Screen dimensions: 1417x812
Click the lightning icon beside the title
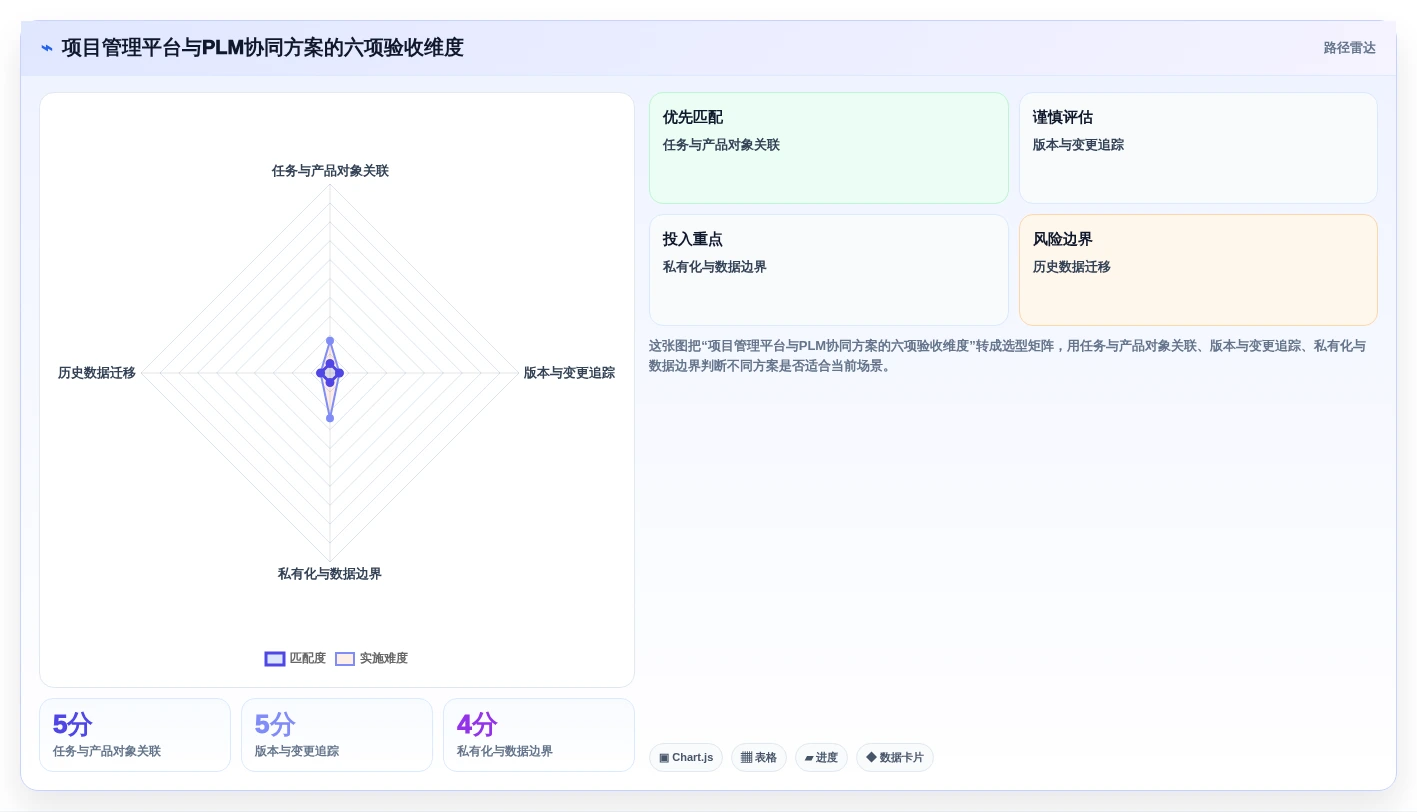coord(47,48)
